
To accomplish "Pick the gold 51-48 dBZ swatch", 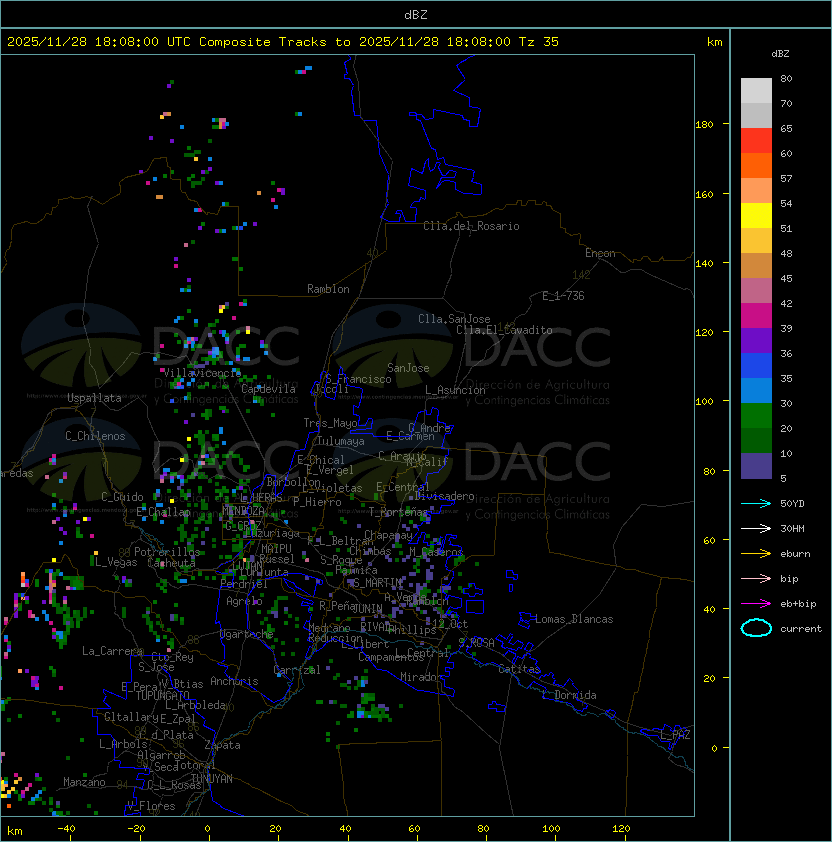I will [756, 241].
